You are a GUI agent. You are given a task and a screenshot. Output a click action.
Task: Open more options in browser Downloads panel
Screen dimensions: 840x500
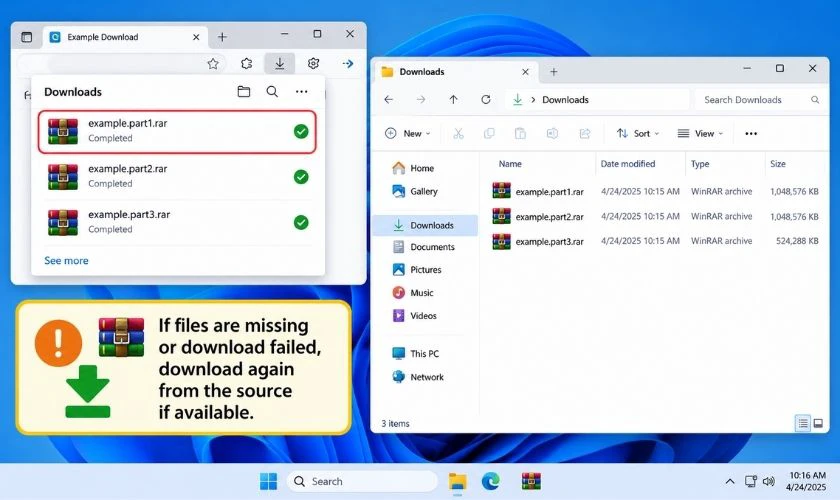coord(302,92)
